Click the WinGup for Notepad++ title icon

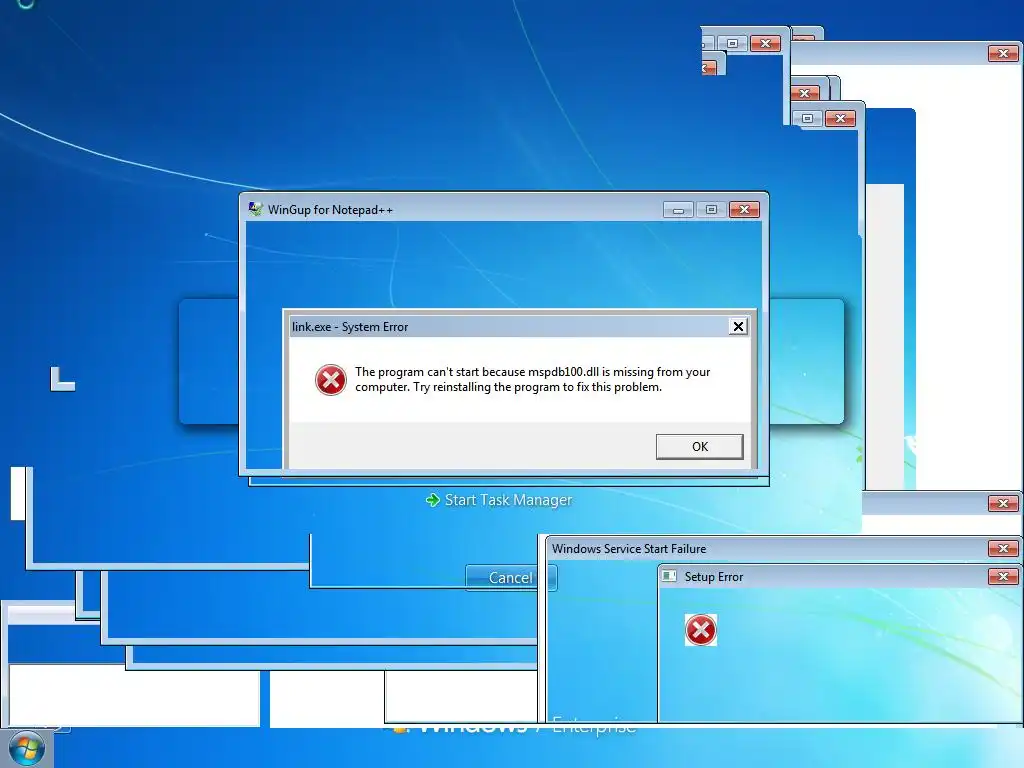coord(255,209)
